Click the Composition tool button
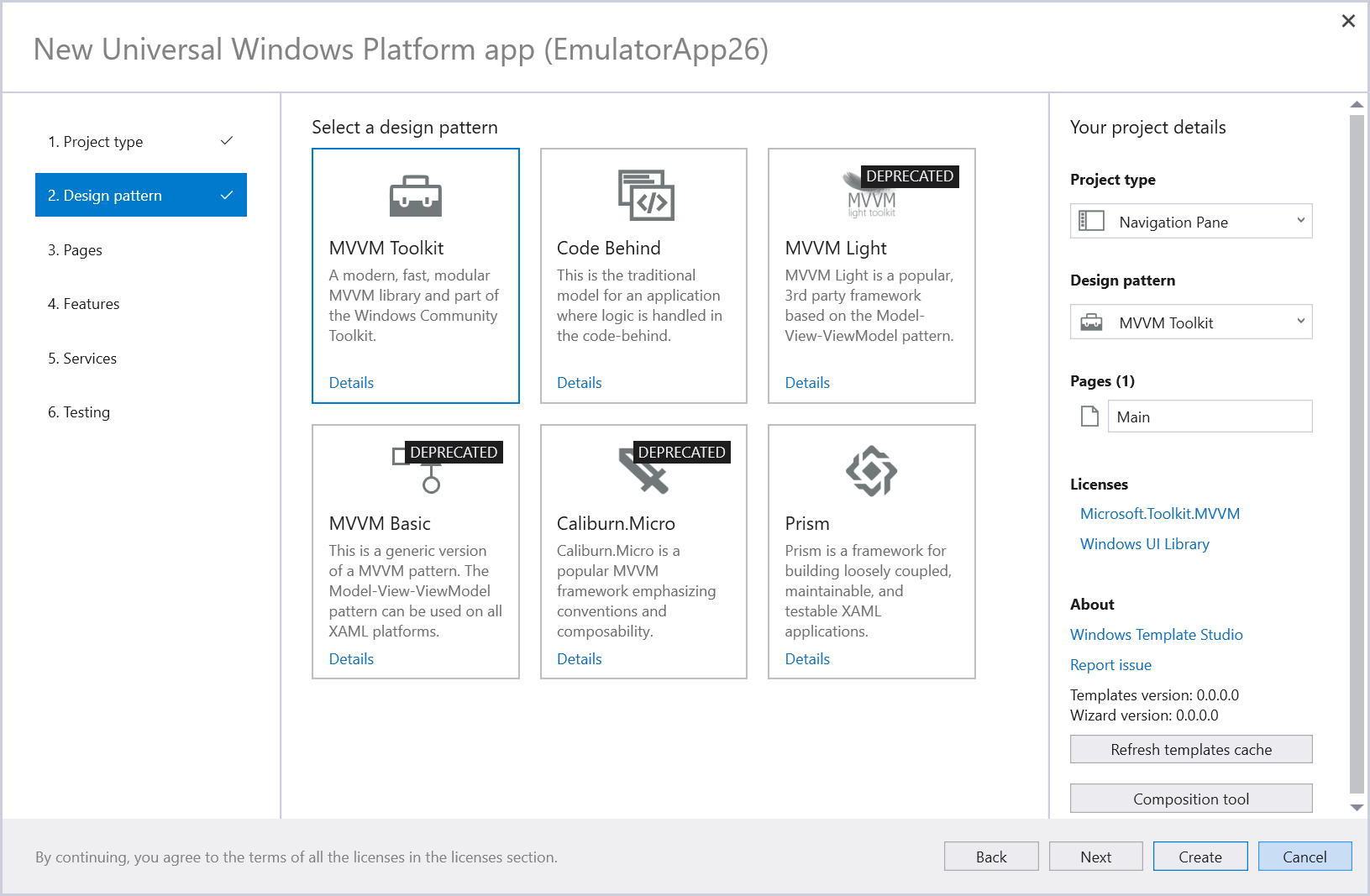This screenshot has width=1370, height=896. [x=1191, y=799]
